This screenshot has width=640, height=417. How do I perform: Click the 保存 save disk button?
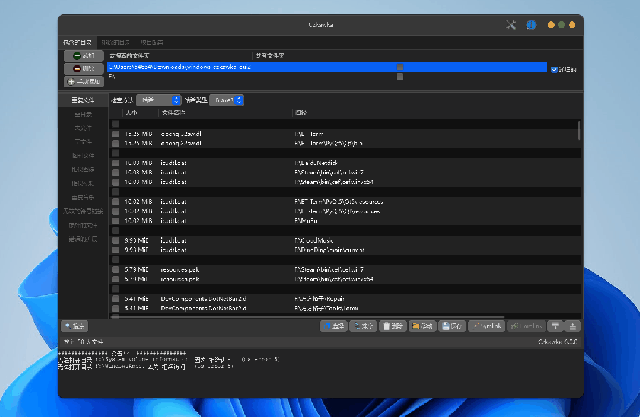tap(452, 326)
